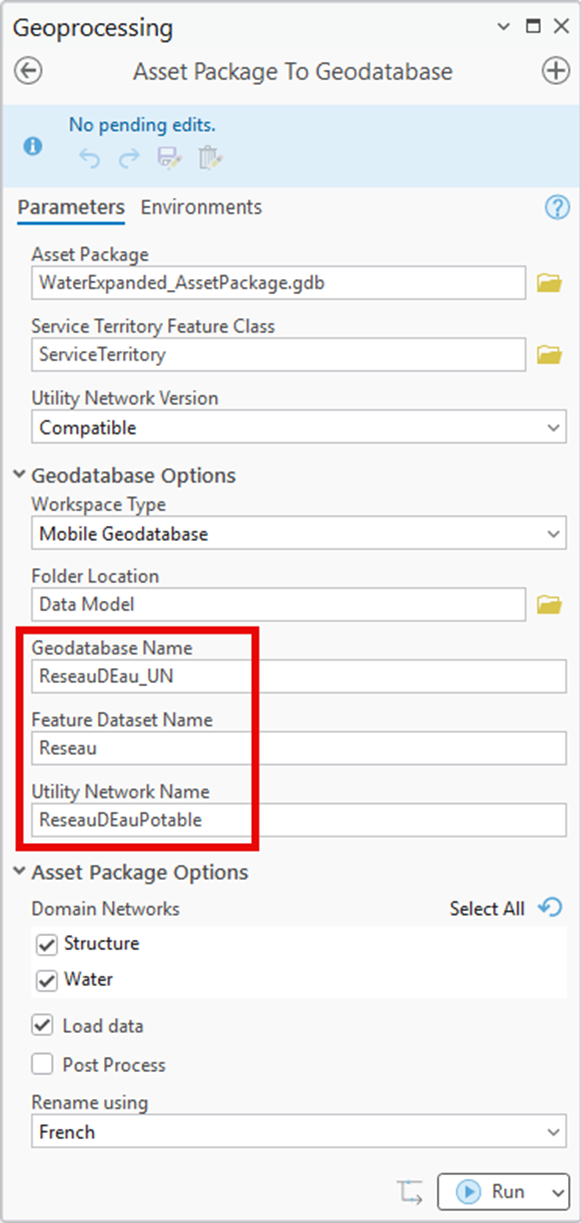Browse for Asset Package with folder icon
Viewport: 581px width, 1223px height.
[549, 283]
